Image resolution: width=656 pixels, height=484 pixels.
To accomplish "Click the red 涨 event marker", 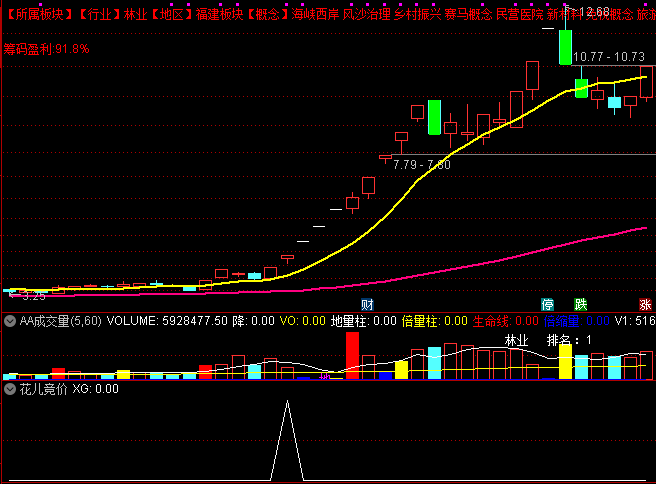I will pos(645,305).
